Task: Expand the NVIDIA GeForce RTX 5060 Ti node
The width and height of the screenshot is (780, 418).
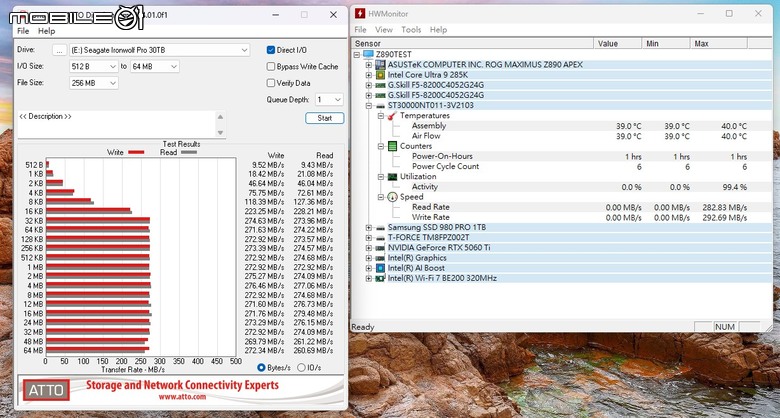Action: pyautogui.click(x=369, y=248)
